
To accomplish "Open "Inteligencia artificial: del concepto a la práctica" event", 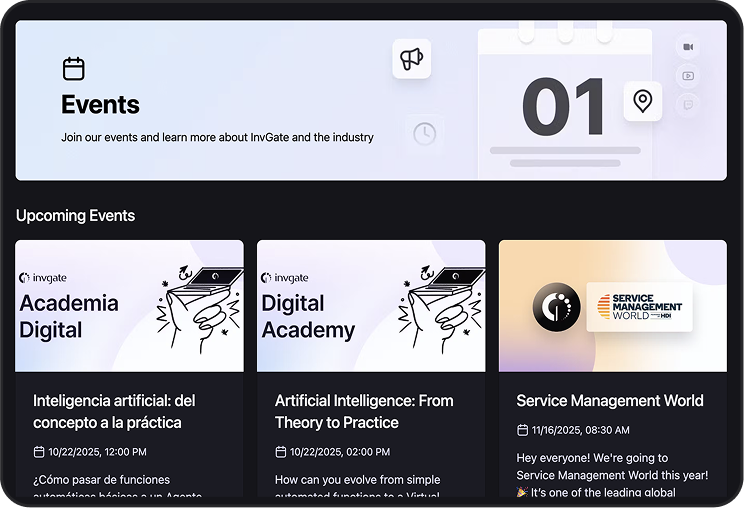I will click(114, 411).
